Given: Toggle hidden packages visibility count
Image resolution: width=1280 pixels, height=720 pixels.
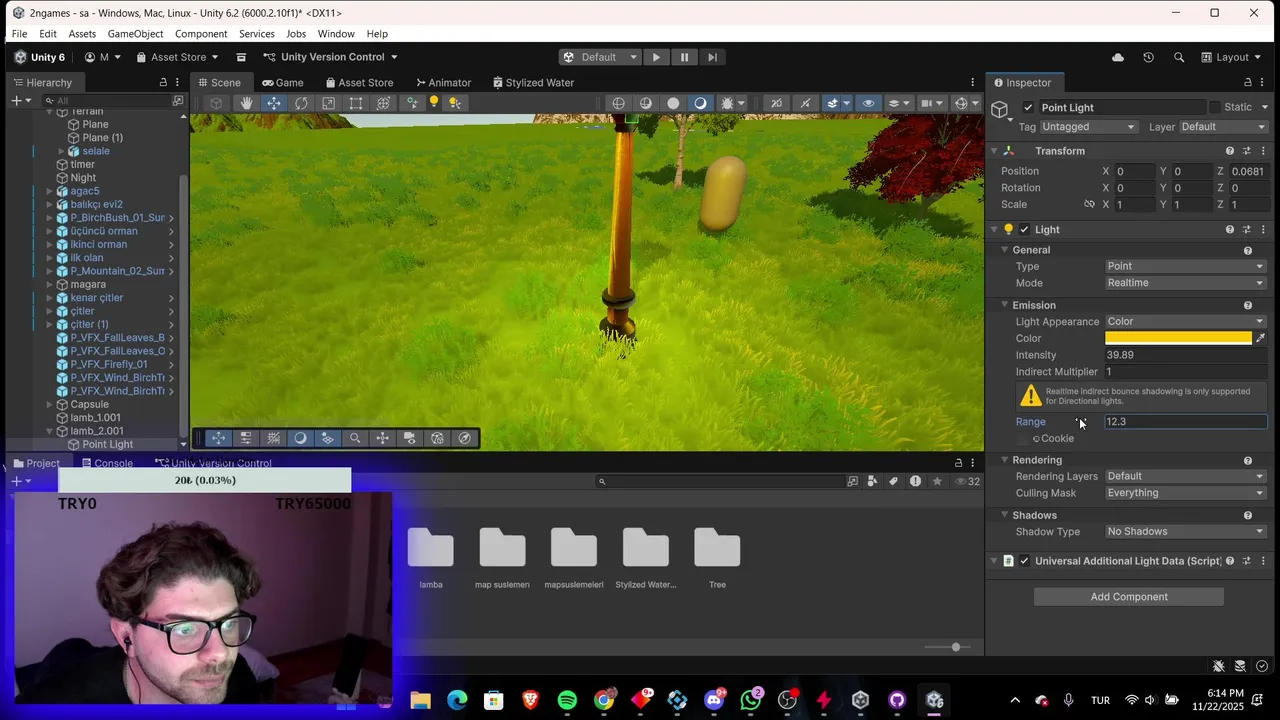Looking at the screenshot, I should (967, 481).
